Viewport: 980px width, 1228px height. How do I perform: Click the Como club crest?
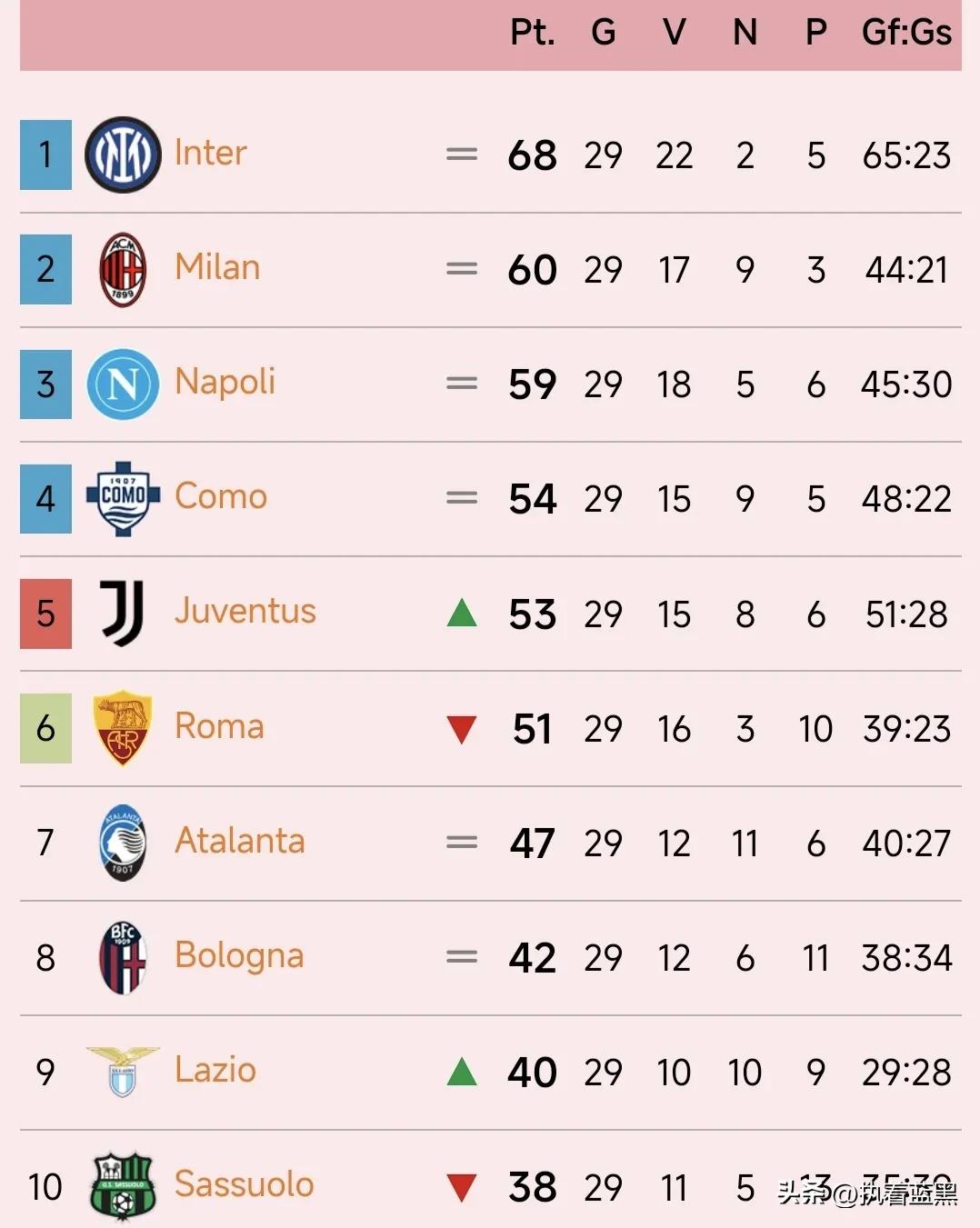123,498
